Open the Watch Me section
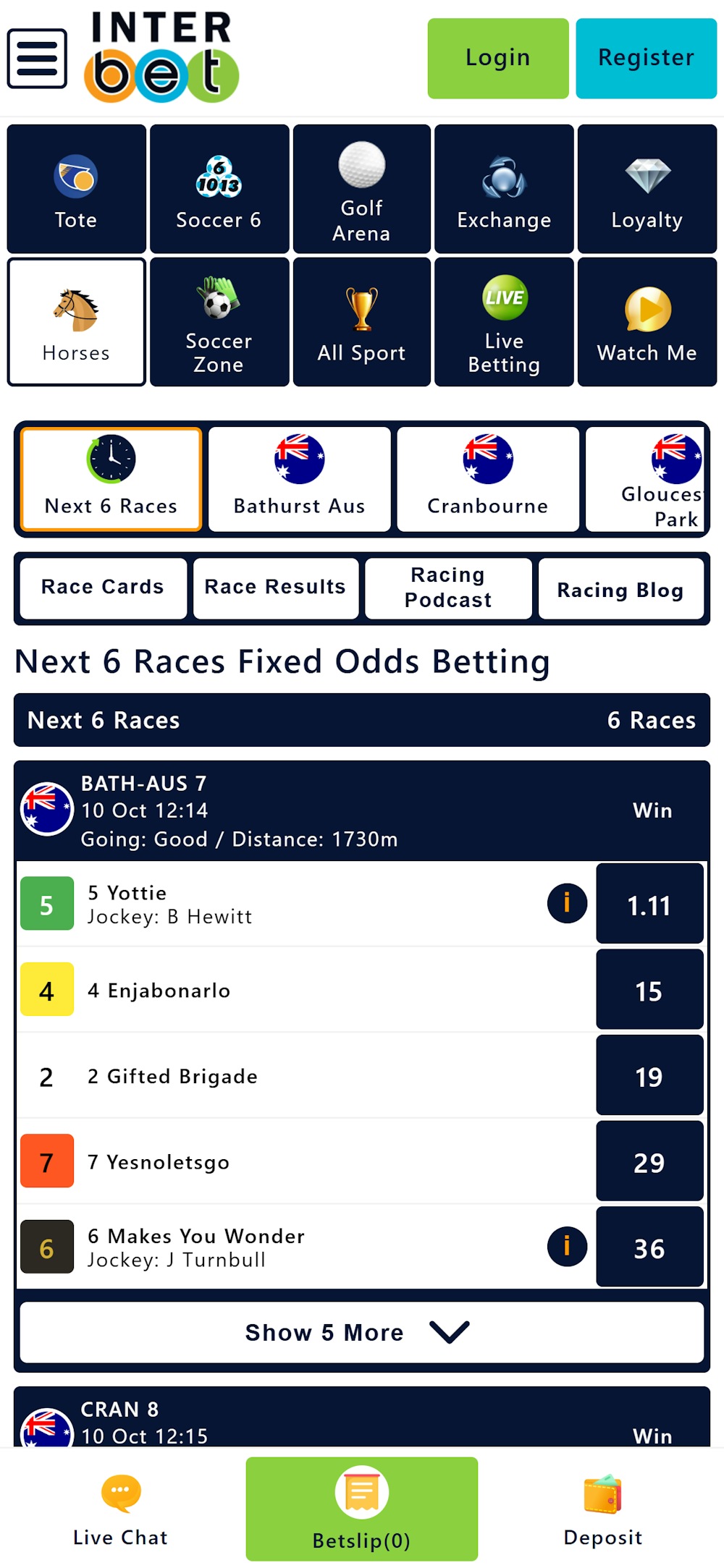 (647, 321)
